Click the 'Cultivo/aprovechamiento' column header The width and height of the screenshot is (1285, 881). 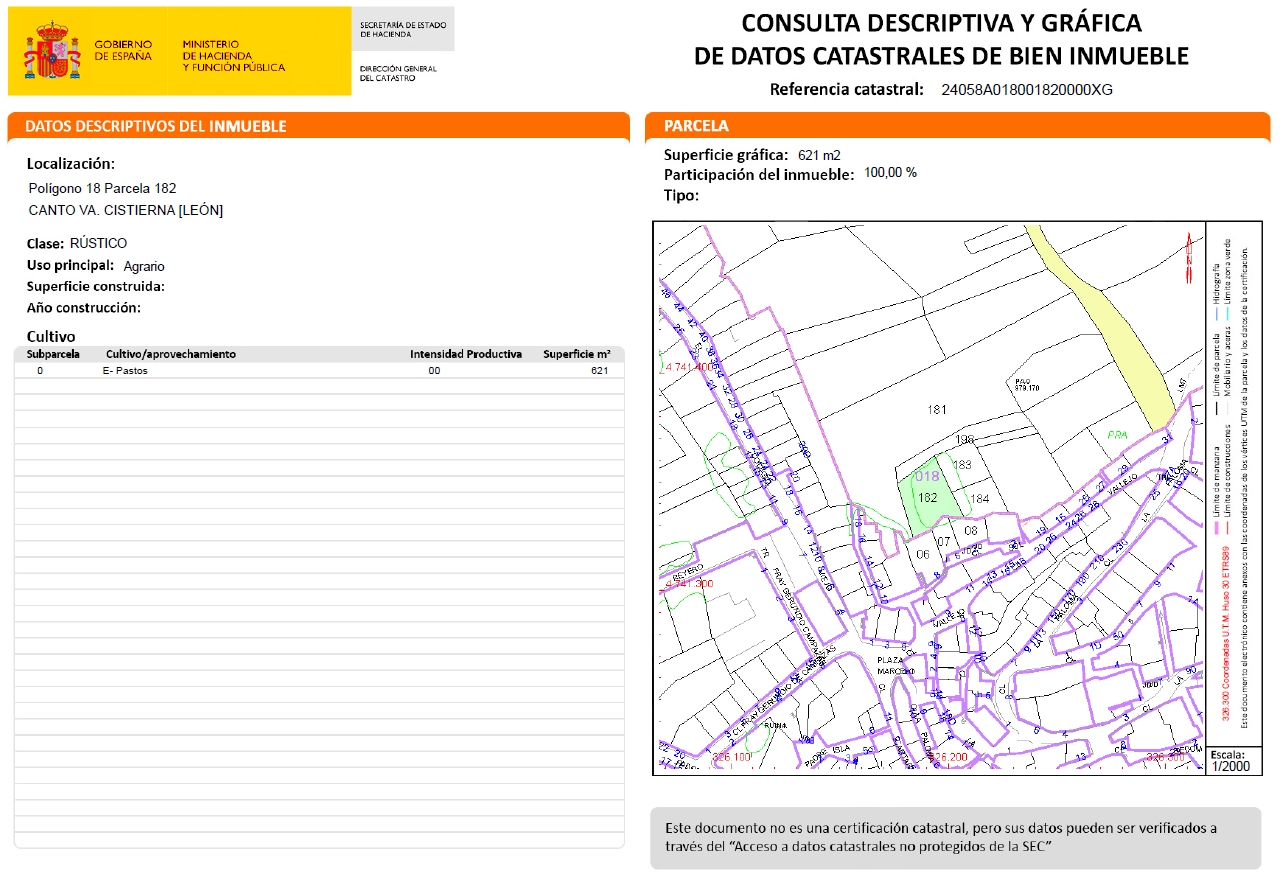171,354
